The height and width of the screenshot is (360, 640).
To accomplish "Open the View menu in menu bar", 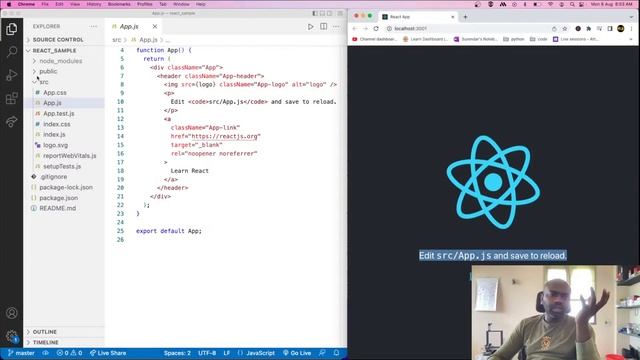I will (x=75, y=4).
